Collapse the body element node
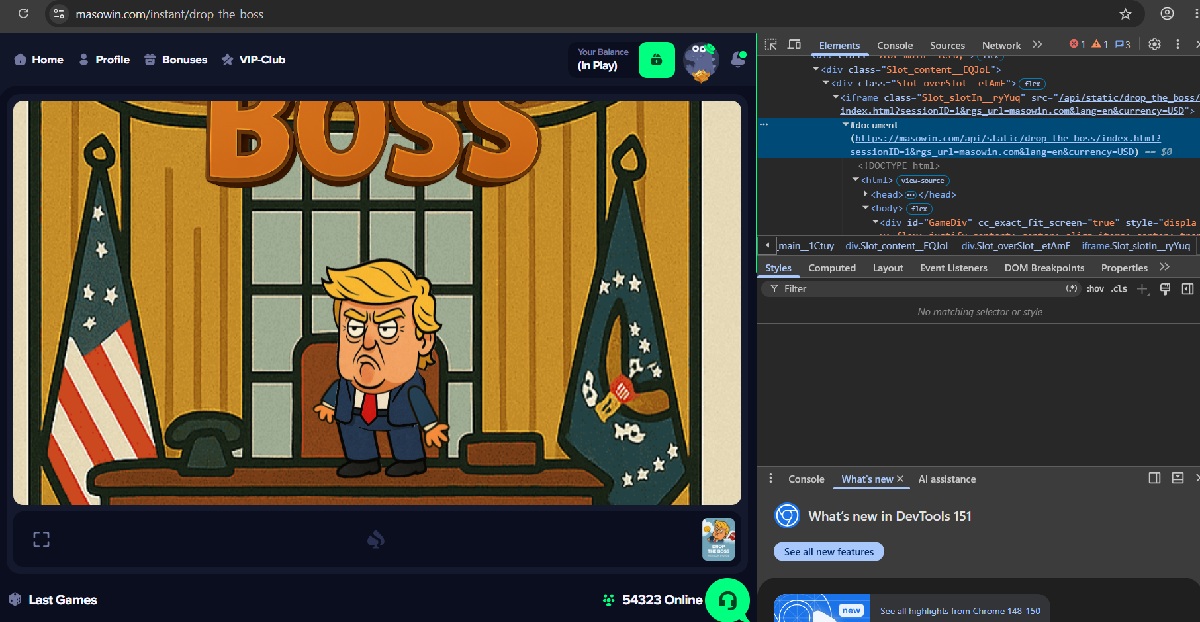The image size is (1200, 622). [867, 208]
